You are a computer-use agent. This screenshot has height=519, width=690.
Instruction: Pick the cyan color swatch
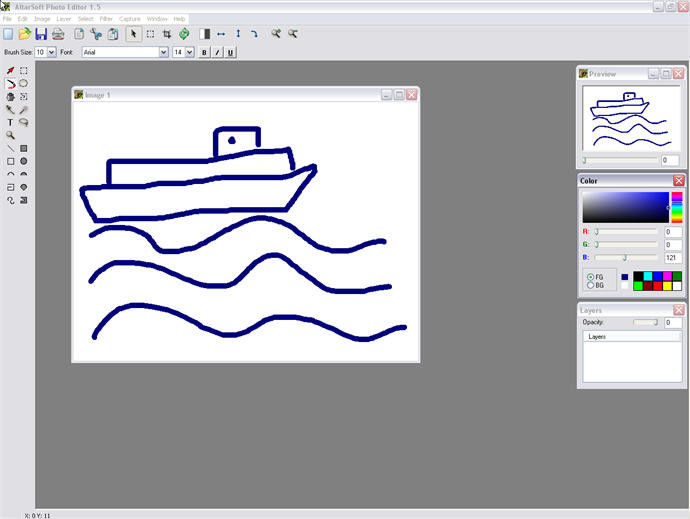[x=648, y=276]
